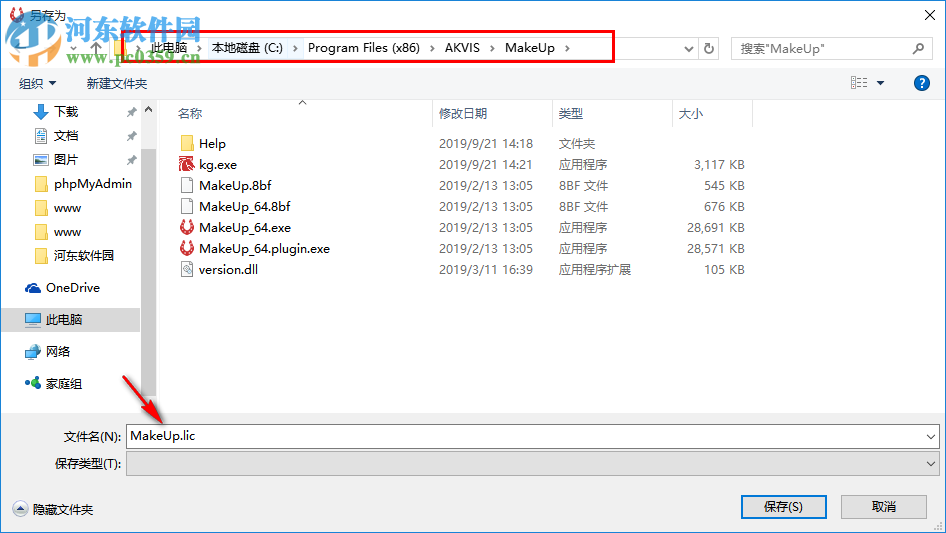Image resolution: width=946 pixels, height=533 pixels.
Task: Sort by 名称 column header
Action: click(190, 113)
